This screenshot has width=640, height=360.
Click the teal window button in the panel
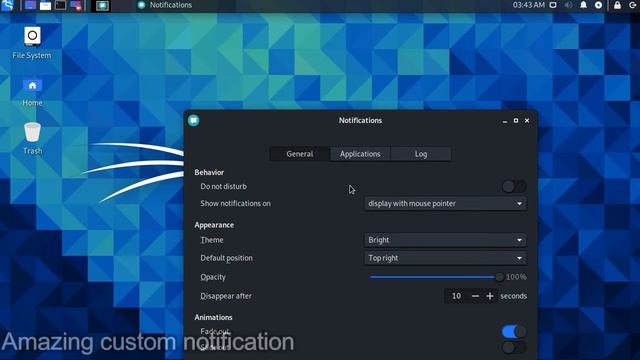[x=102, y=5]
